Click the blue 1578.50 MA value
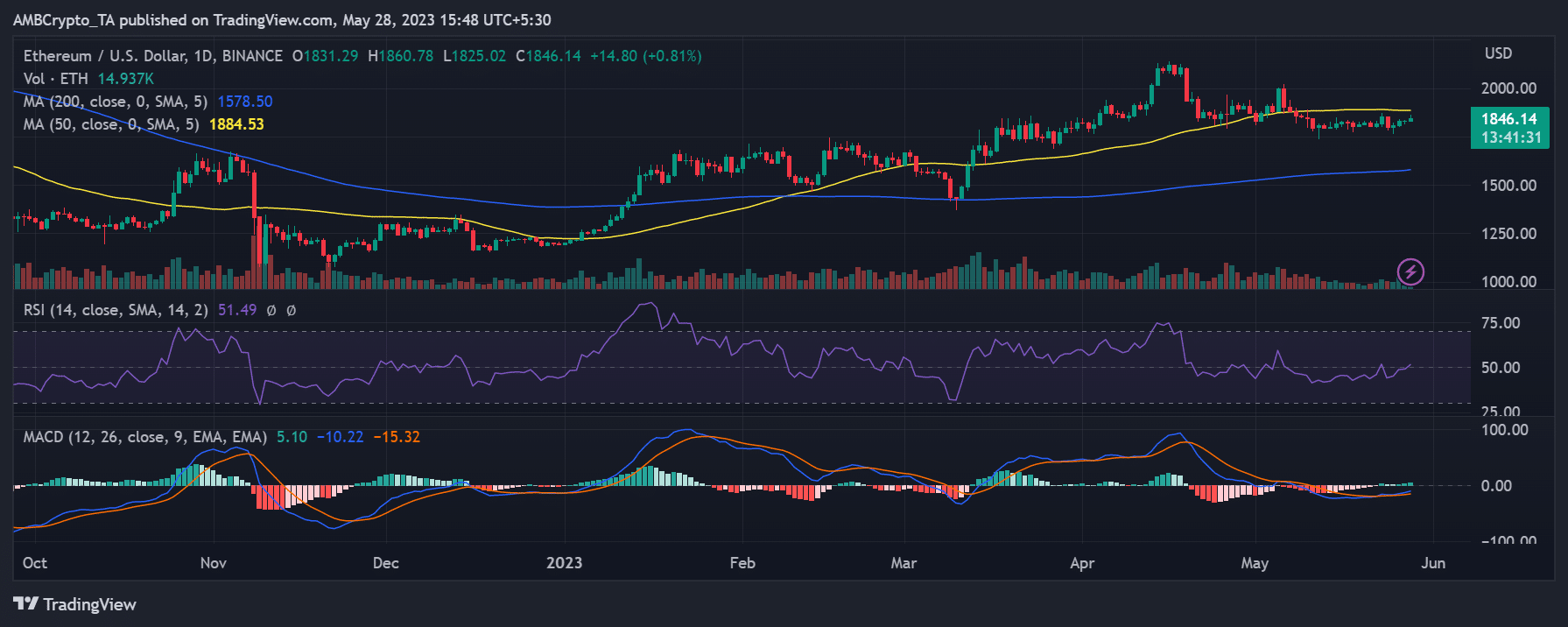The height and width of the screenshot is (627, 1568). tap(245, 102)
